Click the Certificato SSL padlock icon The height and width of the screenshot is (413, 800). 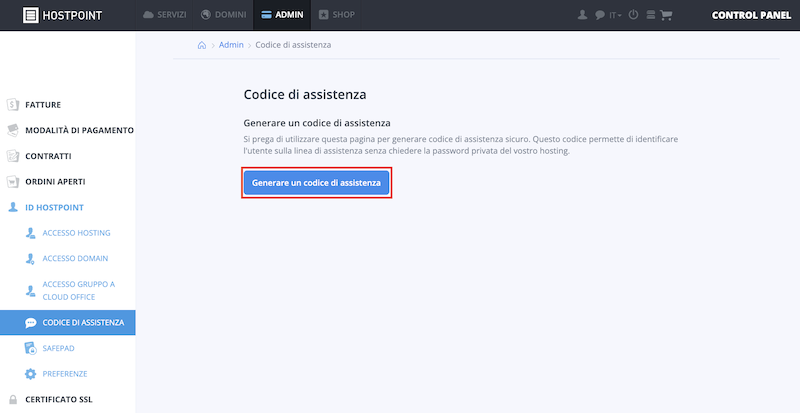[13, 400]
